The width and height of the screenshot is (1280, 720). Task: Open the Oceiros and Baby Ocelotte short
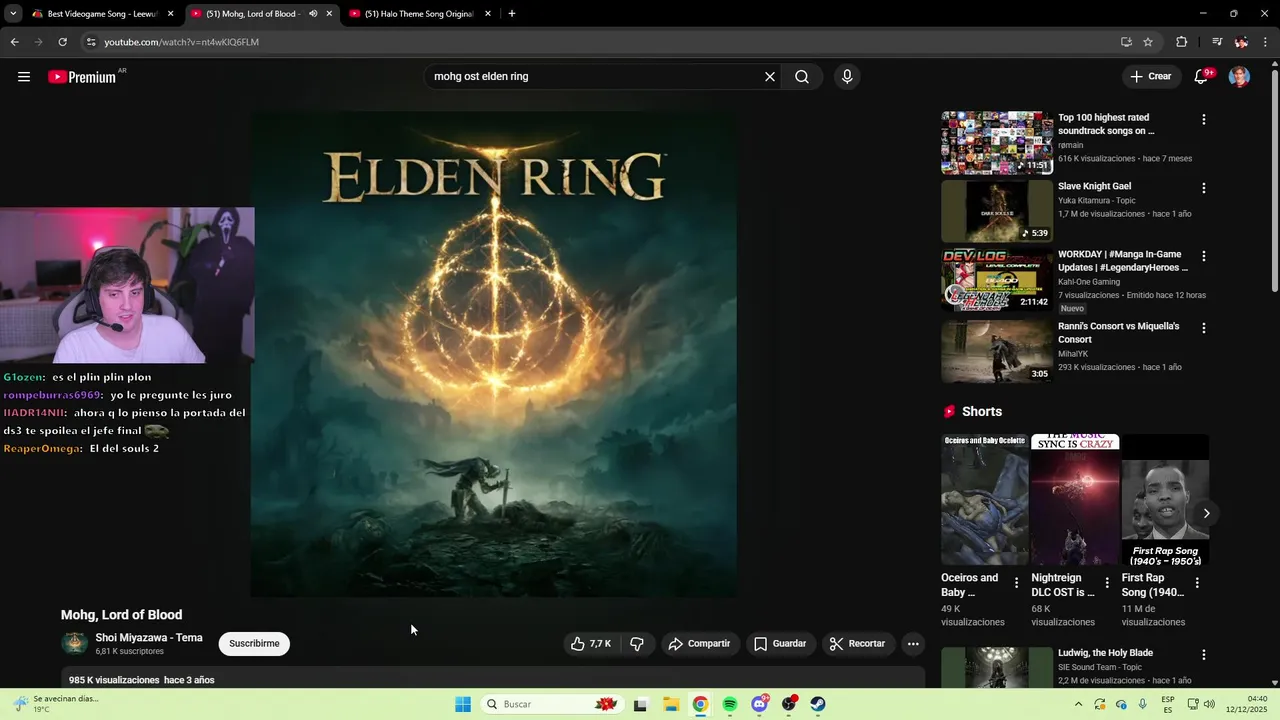point(984,500)
